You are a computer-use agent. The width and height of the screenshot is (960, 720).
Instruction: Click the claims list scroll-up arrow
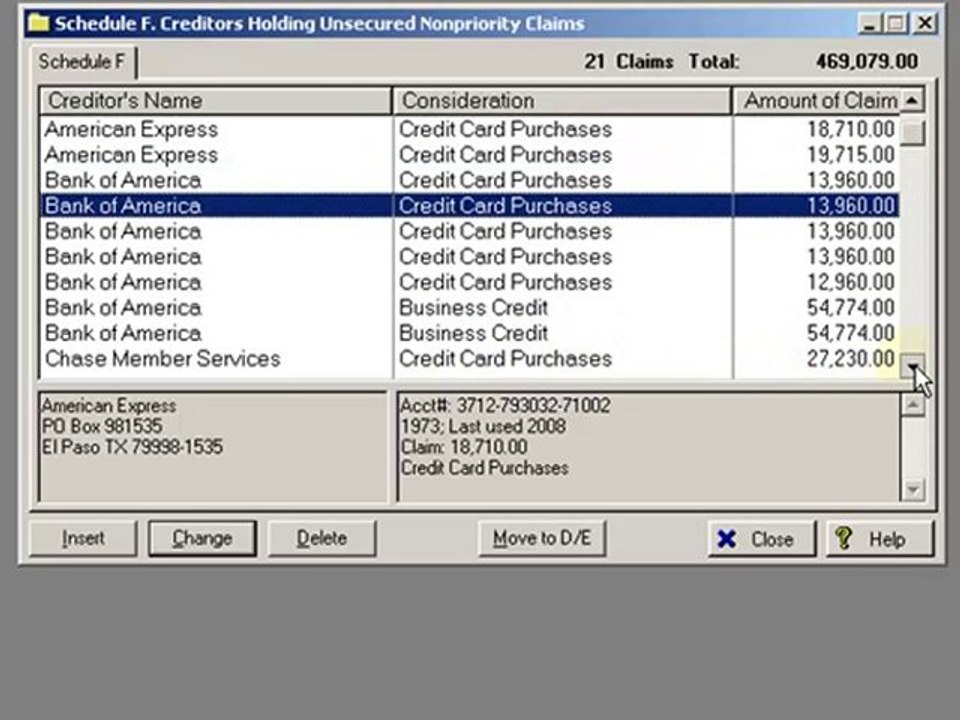point(912,100)
